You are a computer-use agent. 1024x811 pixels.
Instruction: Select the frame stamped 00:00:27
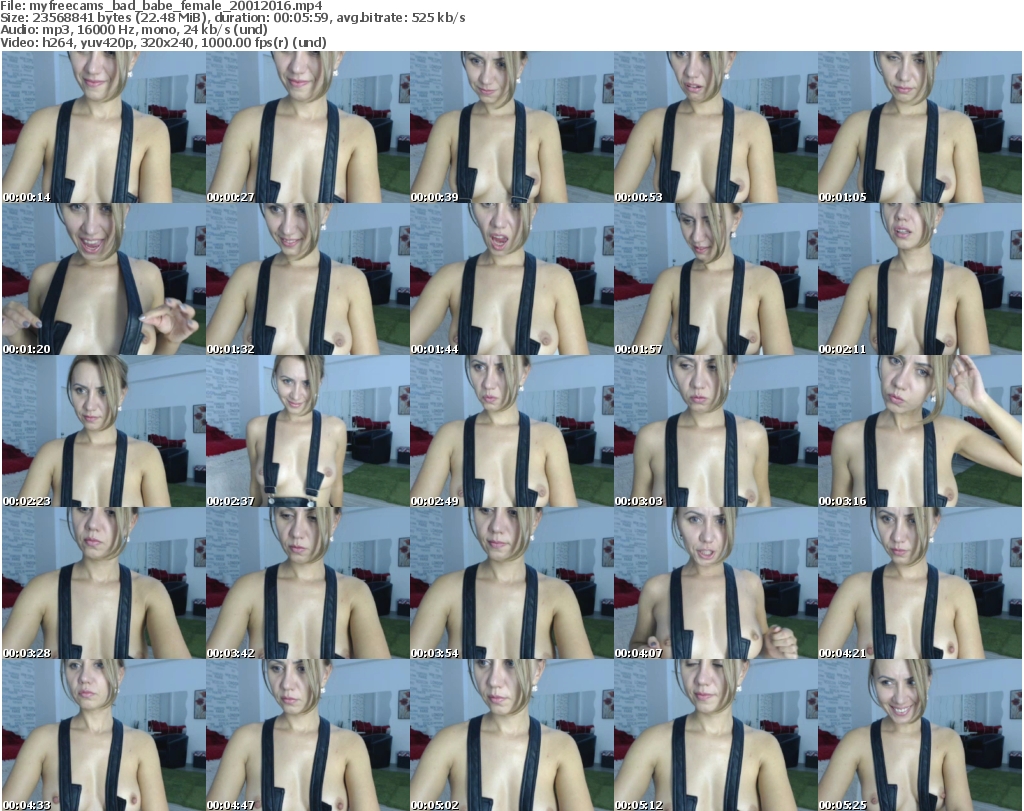(x=308, y=127)
